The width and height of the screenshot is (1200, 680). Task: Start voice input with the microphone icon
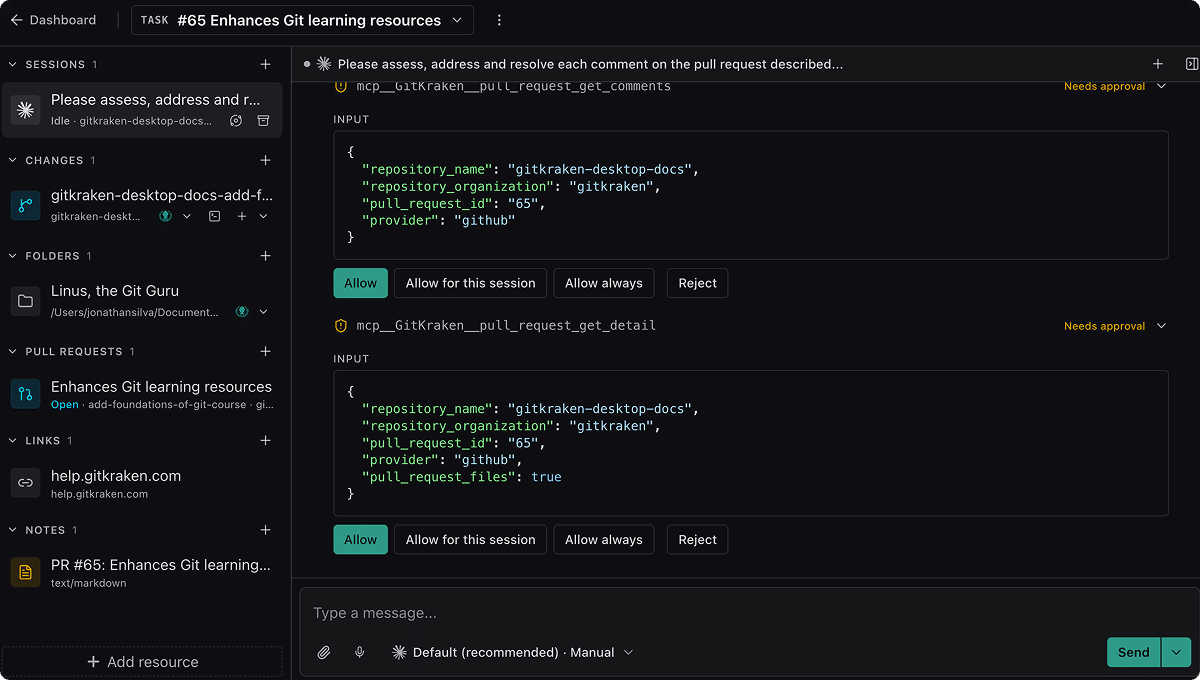[360, 652]
